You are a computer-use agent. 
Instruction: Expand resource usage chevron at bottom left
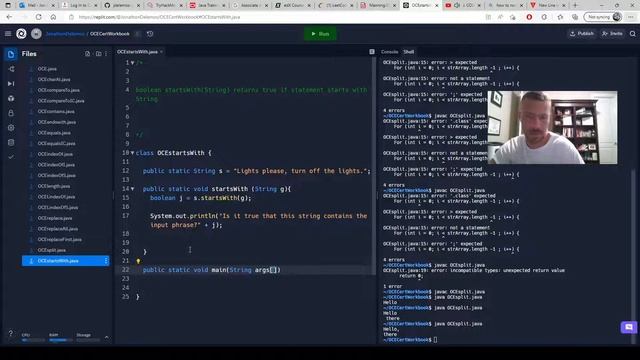click(x=107, y=337)
